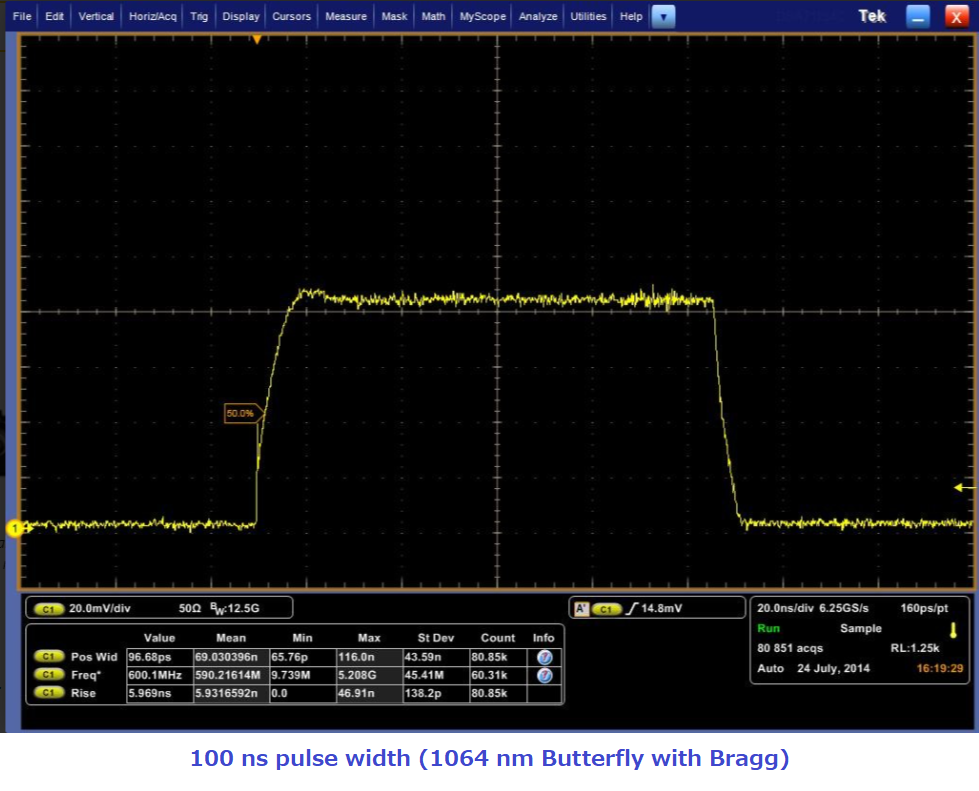Click the 14.8mV trigger level readout
This screenshot has height=791, width=979.
coord(661,608)
